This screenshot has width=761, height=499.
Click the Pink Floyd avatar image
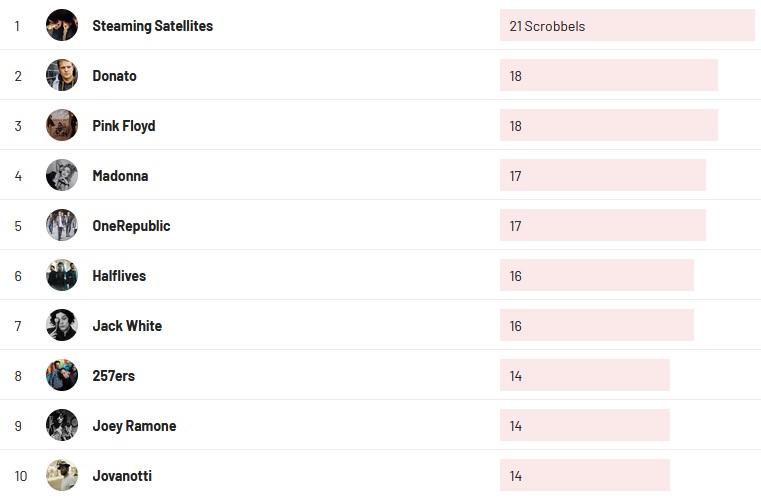point(62,125)
